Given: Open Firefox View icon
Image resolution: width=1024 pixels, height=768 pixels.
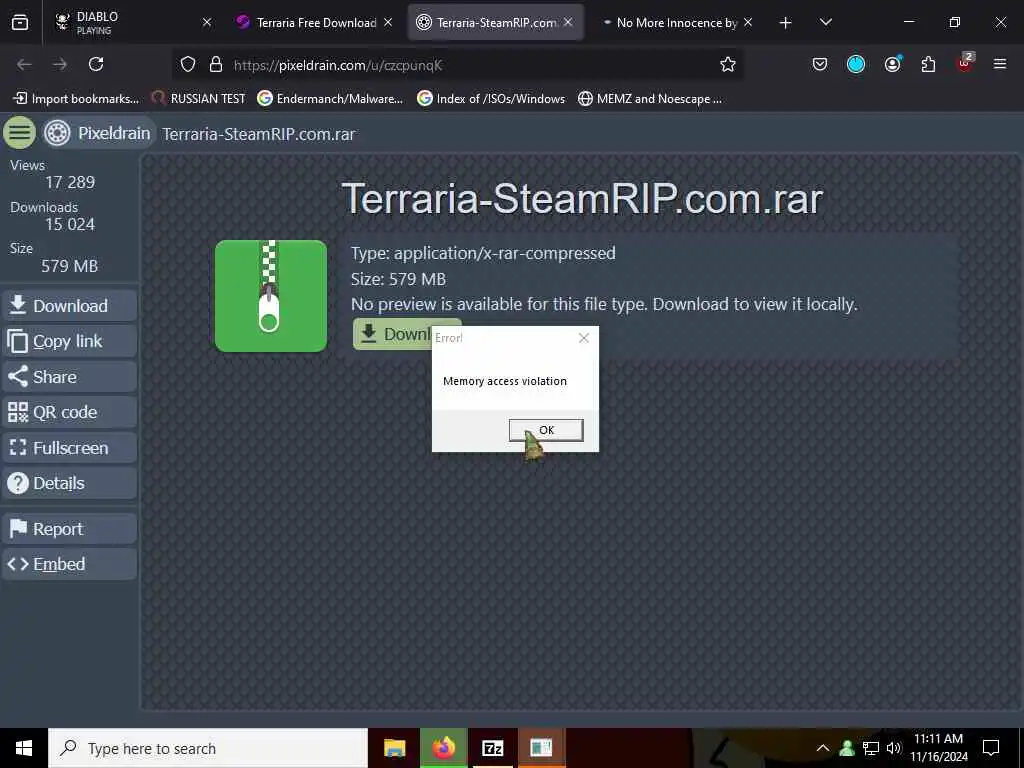Looking at the screenshot, I should [x=20, y=23].
